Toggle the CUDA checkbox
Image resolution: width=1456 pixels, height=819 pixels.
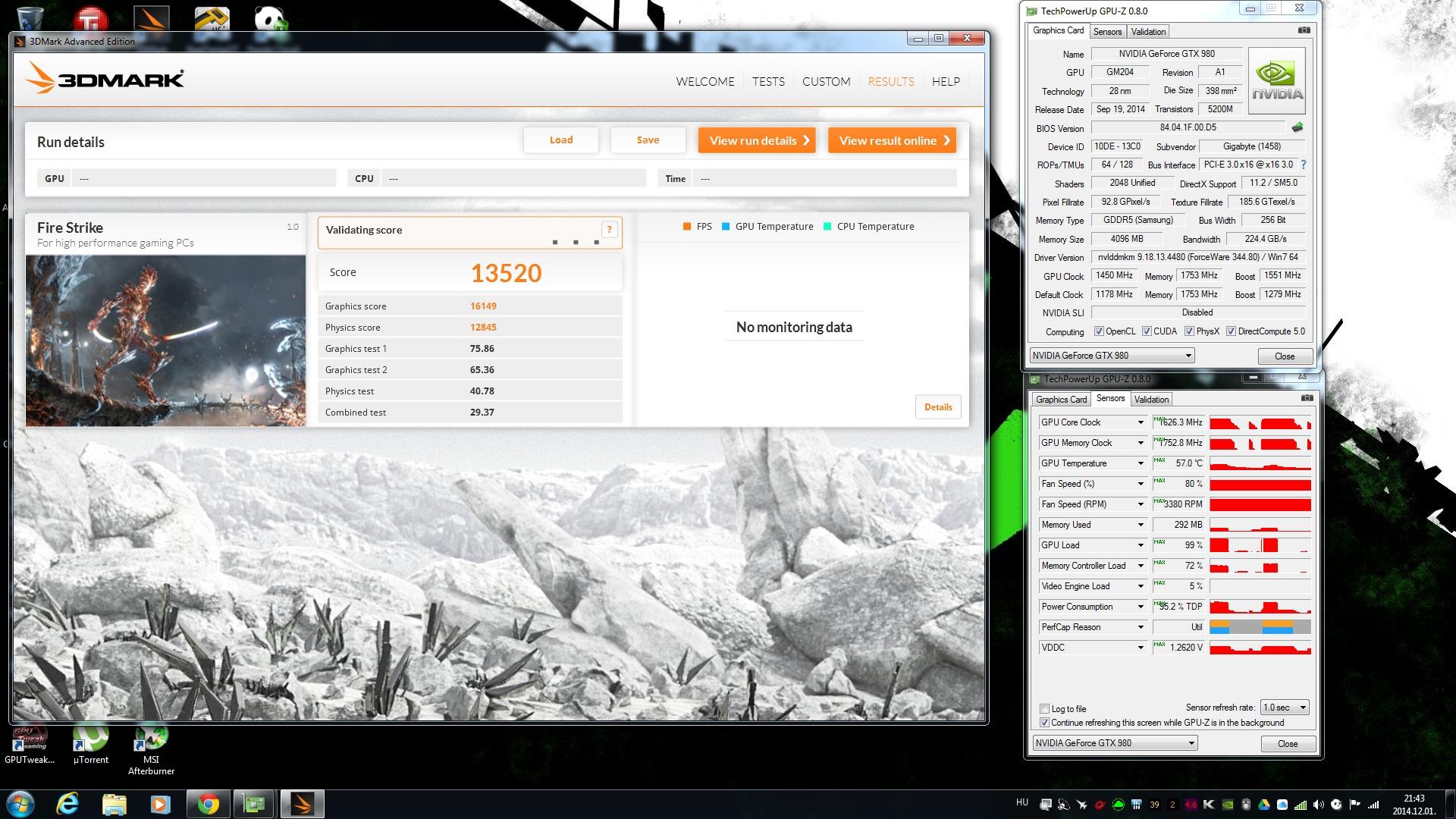1147,331
